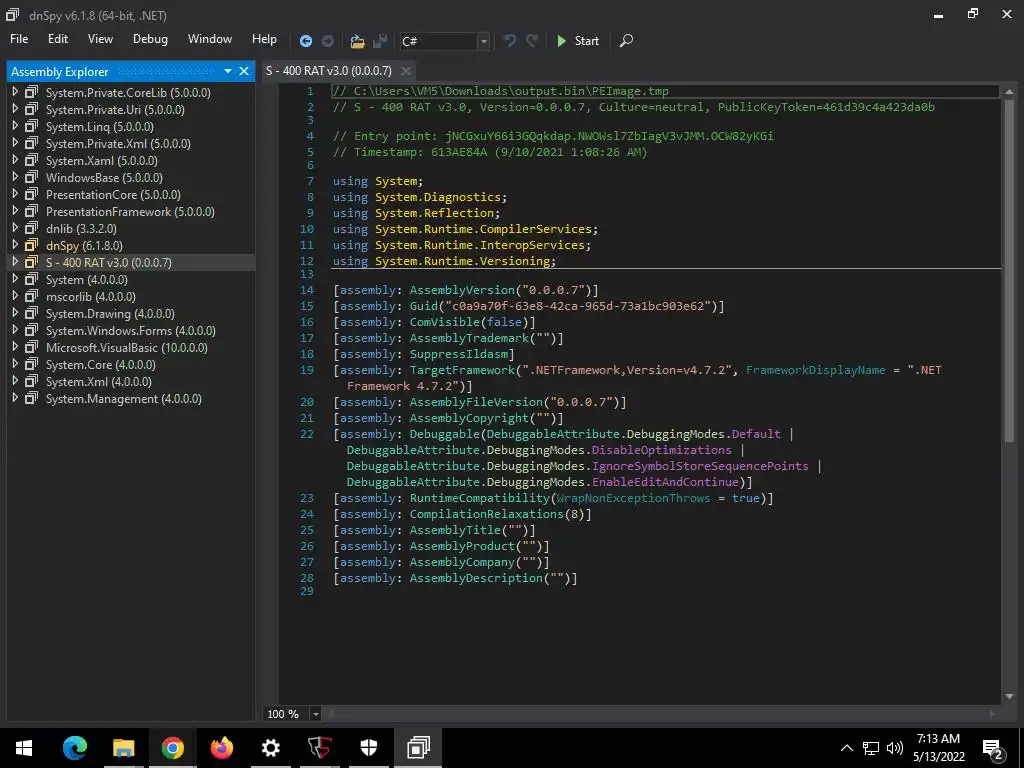
Task: Click the assembly icon beside WindowsBase
Action: (x=31, y=178)
